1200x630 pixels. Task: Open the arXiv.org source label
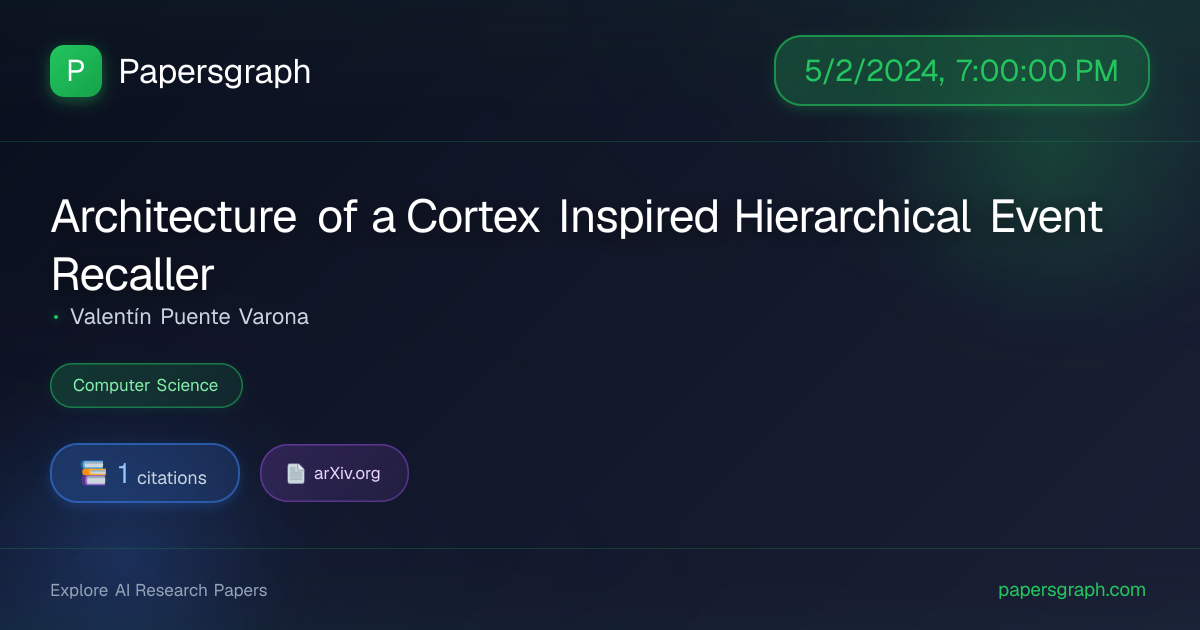point(347,473)
